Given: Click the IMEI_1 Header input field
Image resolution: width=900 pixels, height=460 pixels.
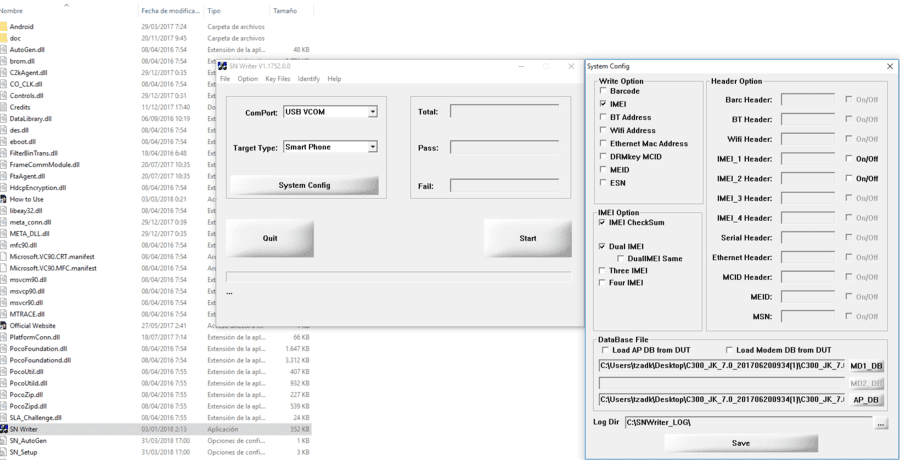Looking at the screenshot, I should tap(808, 159).
